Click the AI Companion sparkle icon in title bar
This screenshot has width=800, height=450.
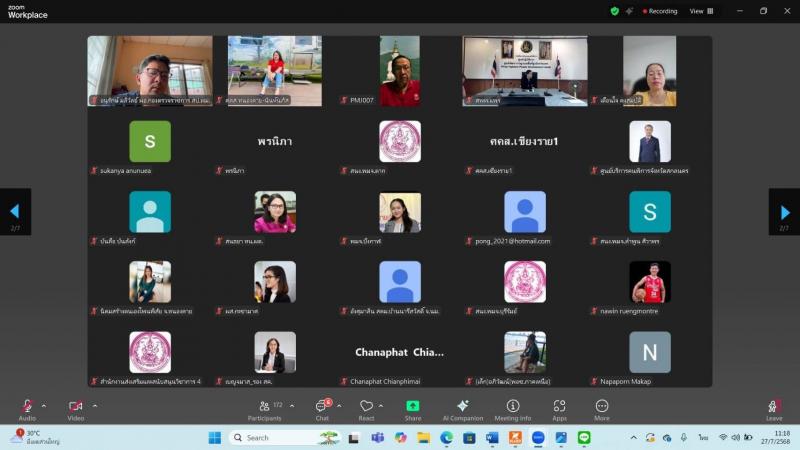point(630,11)
